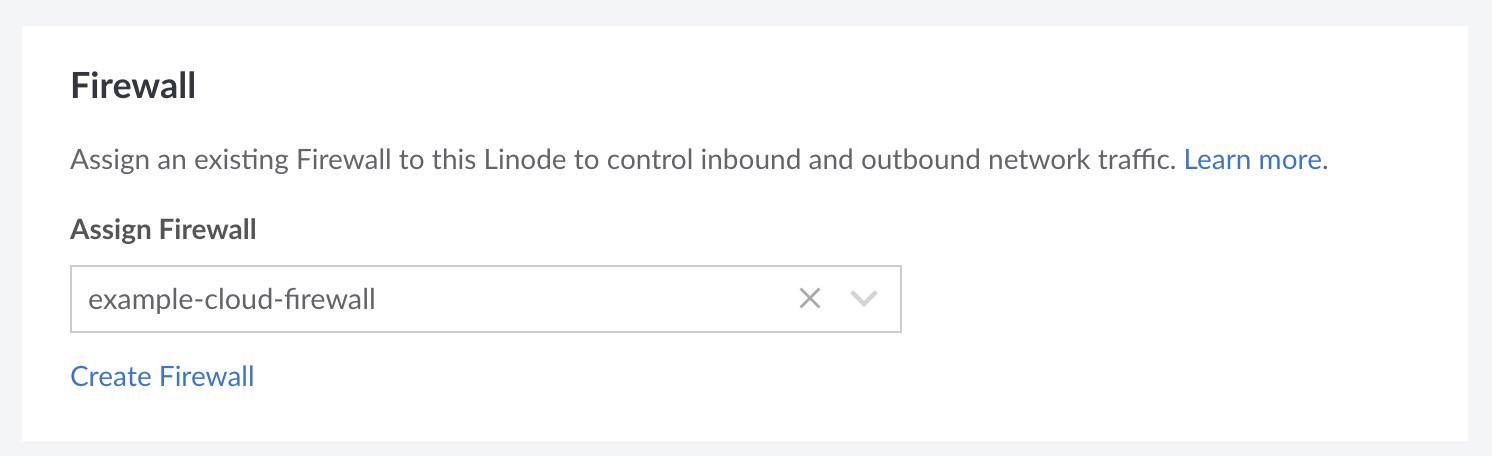Start creating a new firewall via link
The height and width of the screenshot is (456, 1492).
click(x=162, y=377)
